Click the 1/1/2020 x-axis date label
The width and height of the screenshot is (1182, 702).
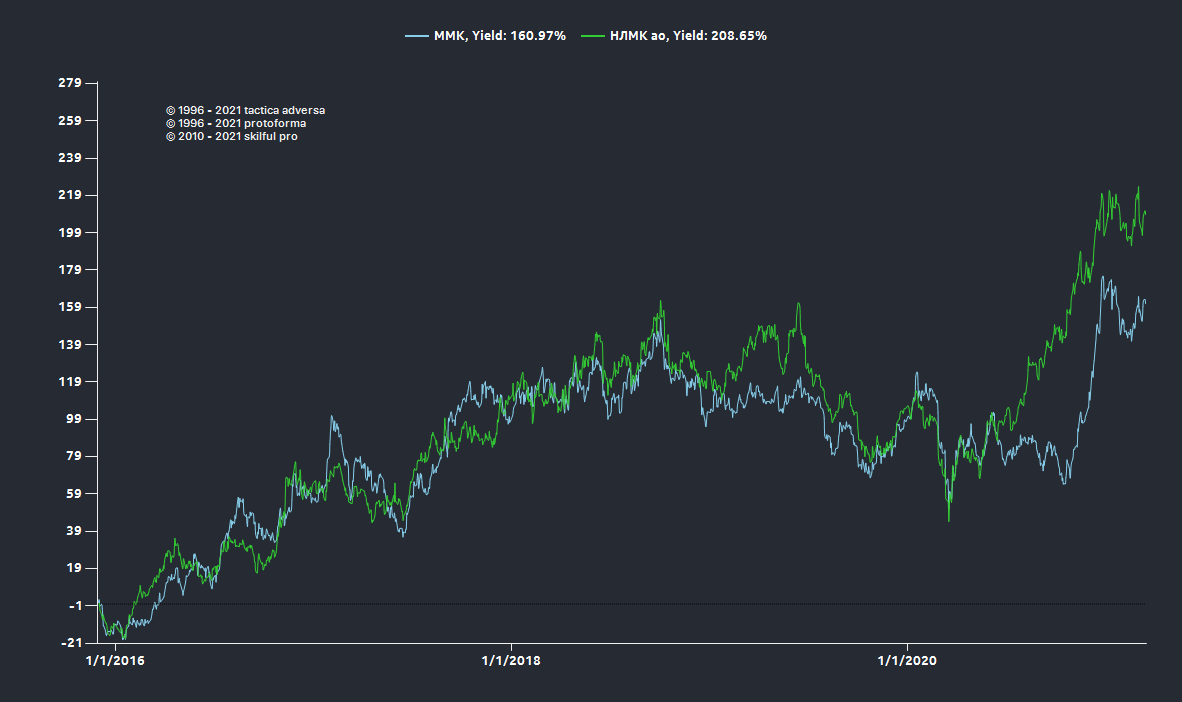coord(906,659)
